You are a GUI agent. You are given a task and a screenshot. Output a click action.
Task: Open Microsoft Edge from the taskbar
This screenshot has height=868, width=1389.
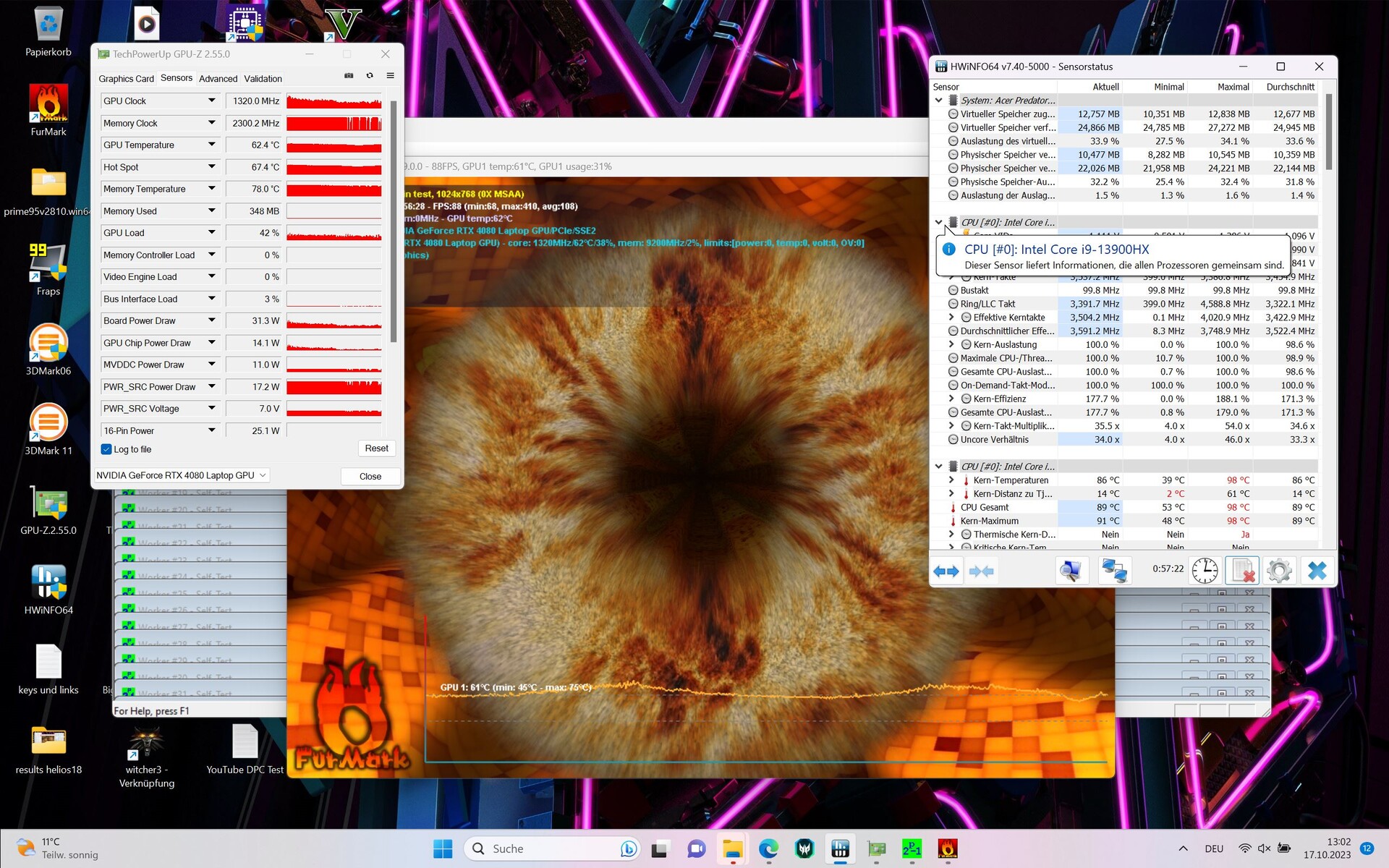coord(768,848)
